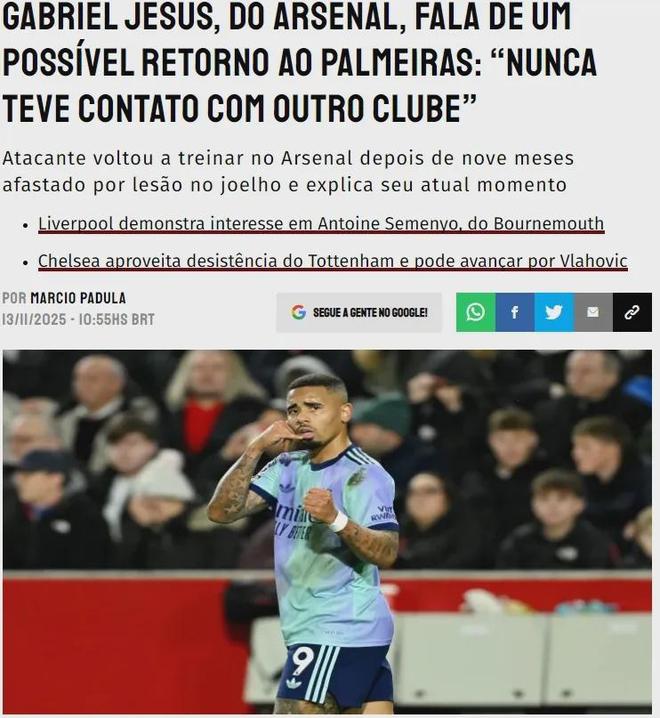Image resolution: width=660 pixels, height=718 pixels.
Task: Click the bullet before the Liverpool link
Action: [26, 225]
